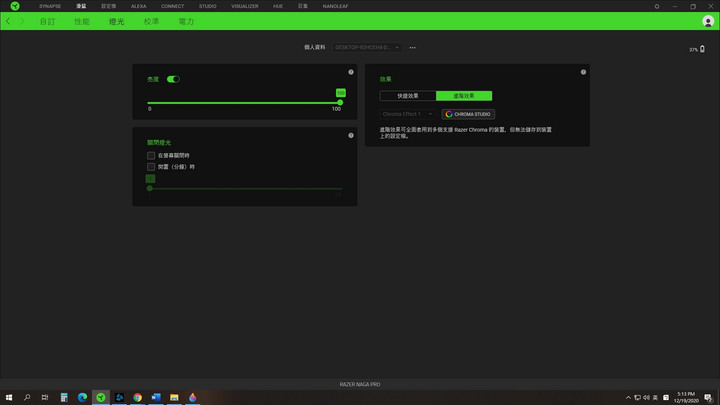
Task: Open the Windows Start menu
Action: [x=9, y=397]
